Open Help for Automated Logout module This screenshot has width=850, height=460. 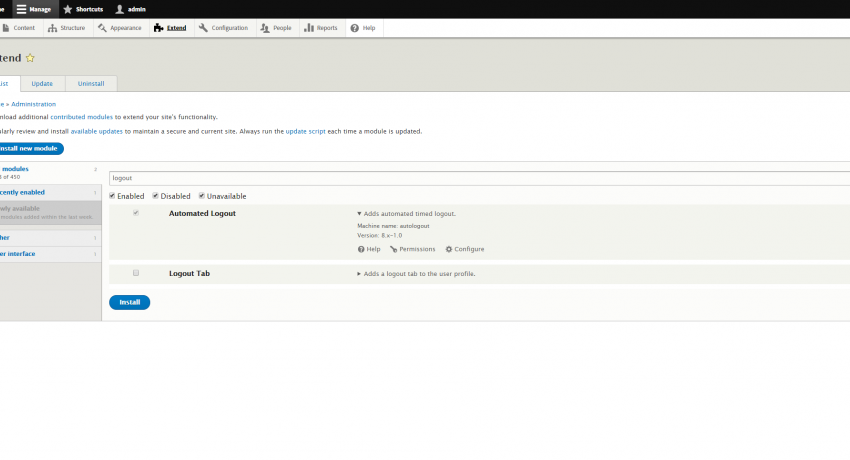[369, 249]
